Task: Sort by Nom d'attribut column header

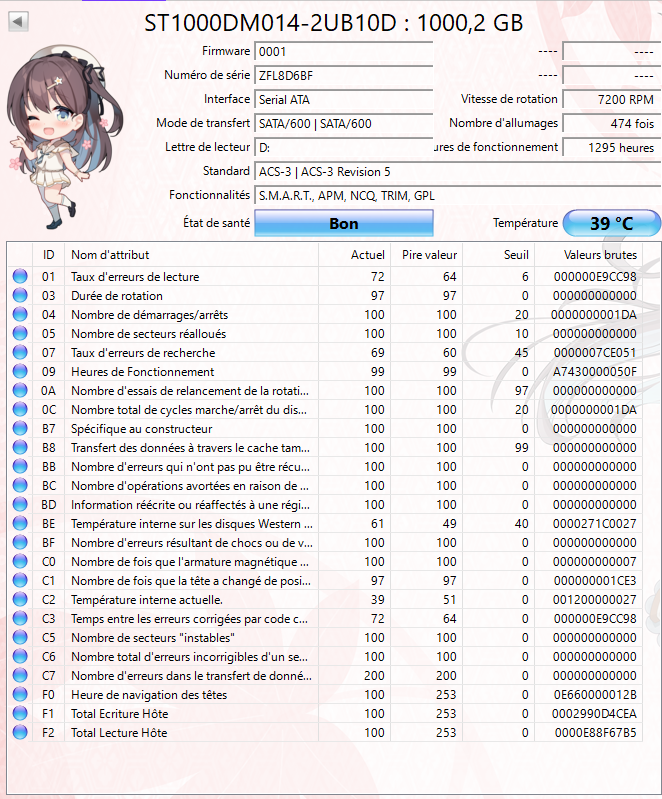Action: coord(192,255)
